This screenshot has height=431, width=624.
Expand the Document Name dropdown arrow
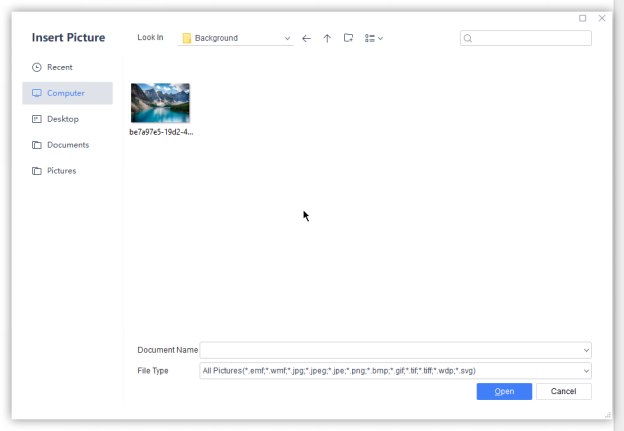(586, 350)
